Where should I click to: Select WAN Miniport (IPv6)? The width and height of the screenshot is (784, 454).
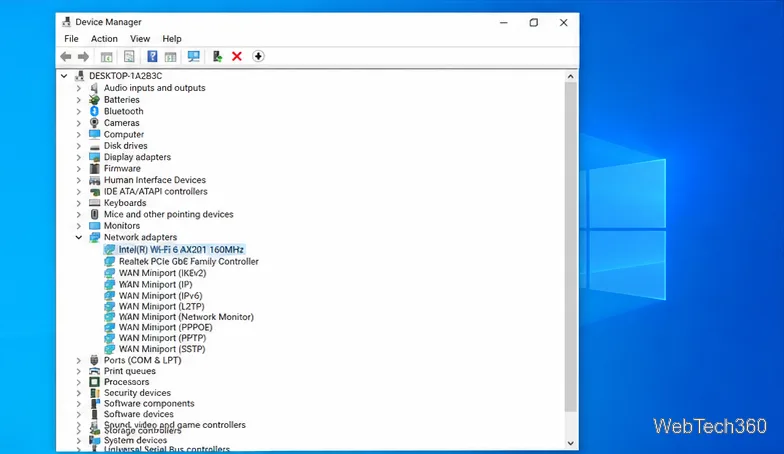(x=160, y=296)
